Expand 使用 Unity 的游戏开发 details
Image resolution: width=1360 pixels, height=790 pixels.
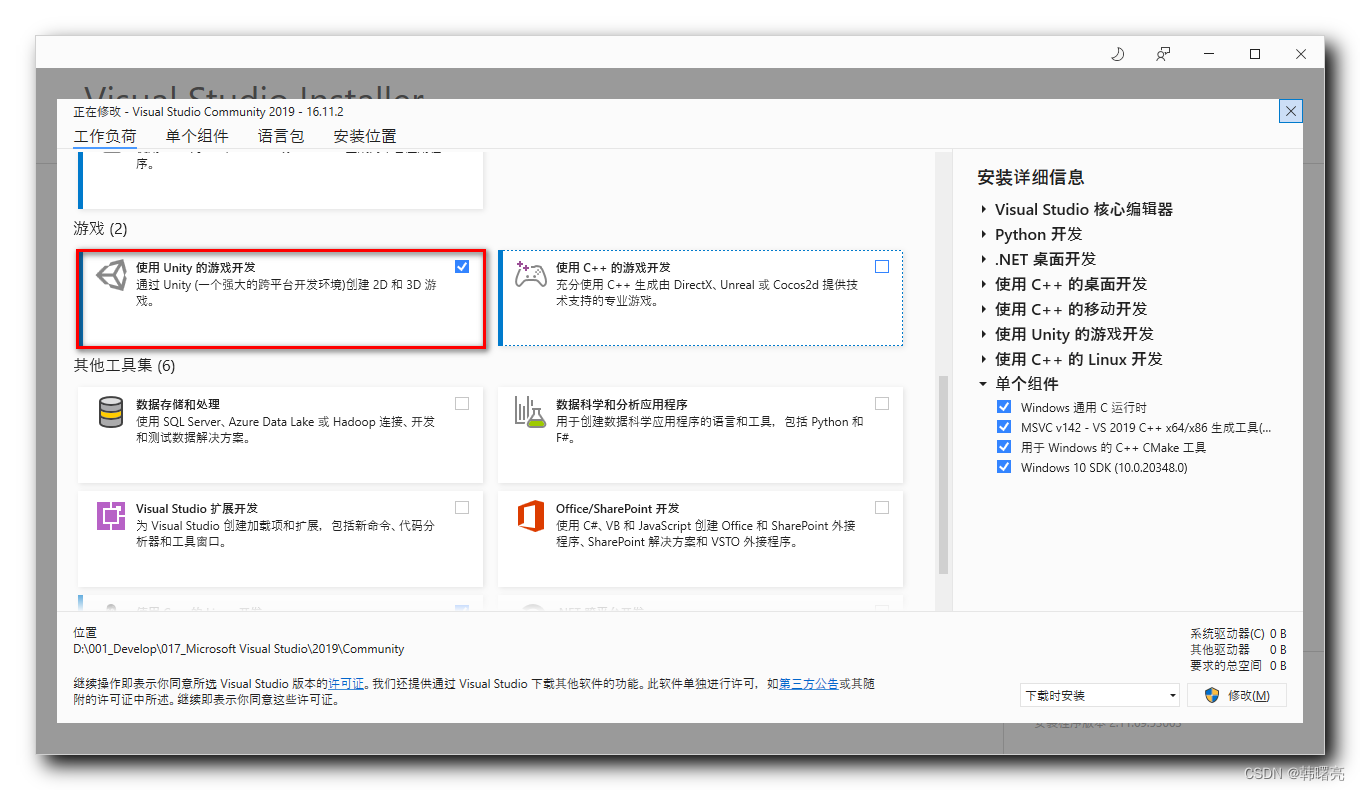coord(983,334)
